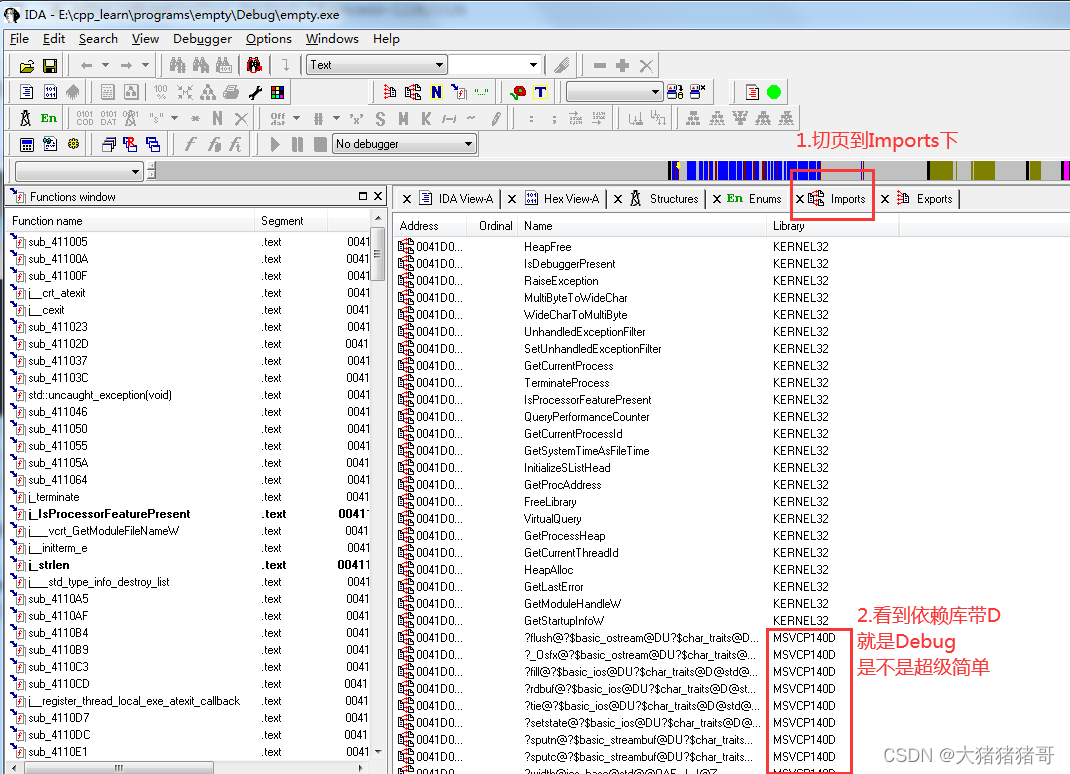Image resolution: width=1070 pixels, height=774 pixels.
Task: Click the red lines script document icon
Action: pyautogui.click(x=752, y=92)
